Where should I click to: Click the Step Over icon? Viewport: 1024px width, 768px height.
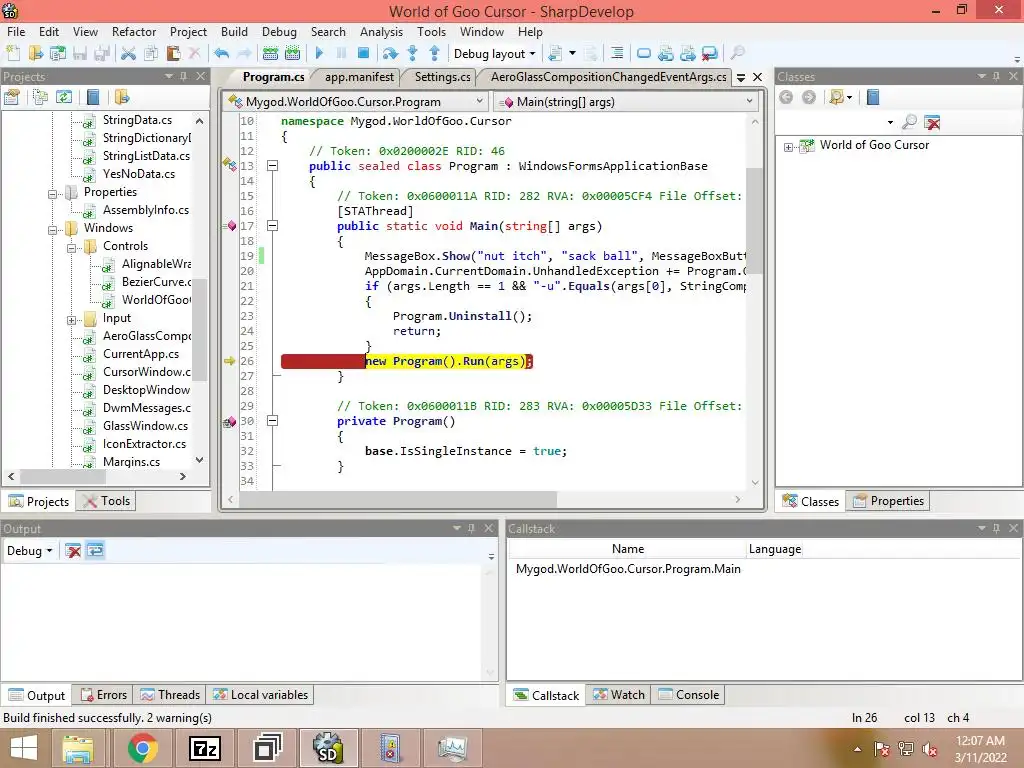tap(391, 54)
